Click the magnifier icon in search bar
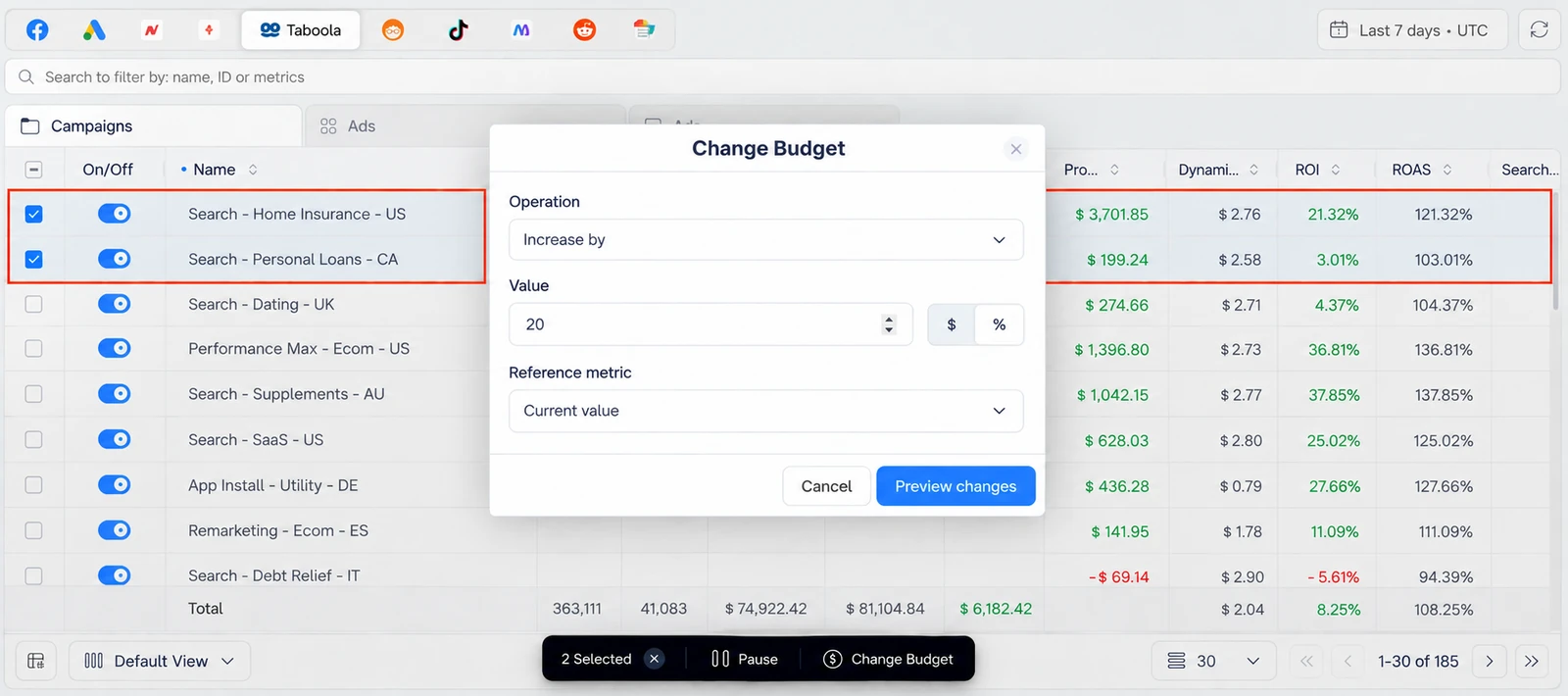 [26, 76]
